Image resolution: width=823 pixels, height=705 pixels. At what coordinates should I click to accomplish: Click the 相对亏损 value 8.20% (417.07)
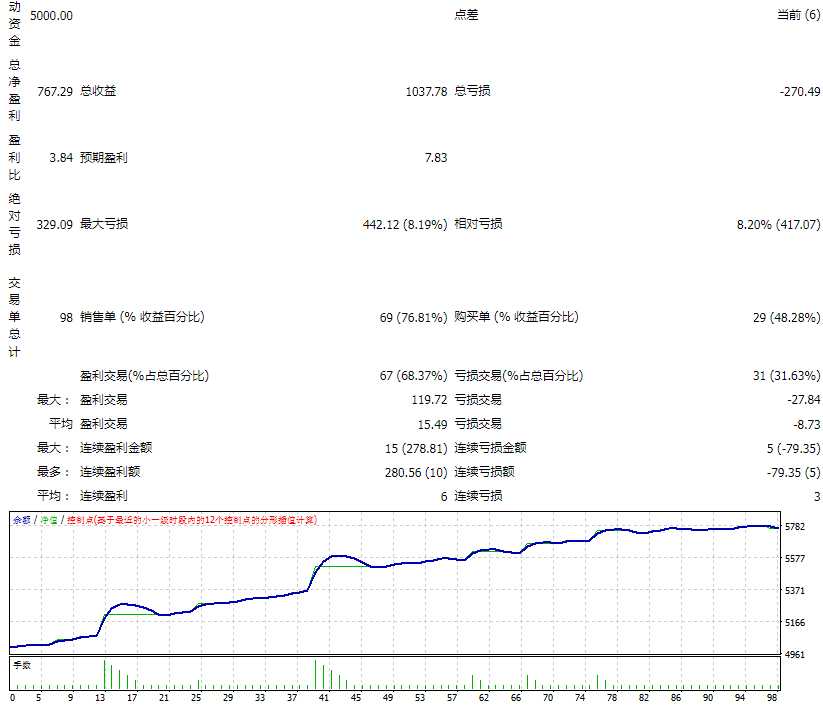(x=778, y=225)
